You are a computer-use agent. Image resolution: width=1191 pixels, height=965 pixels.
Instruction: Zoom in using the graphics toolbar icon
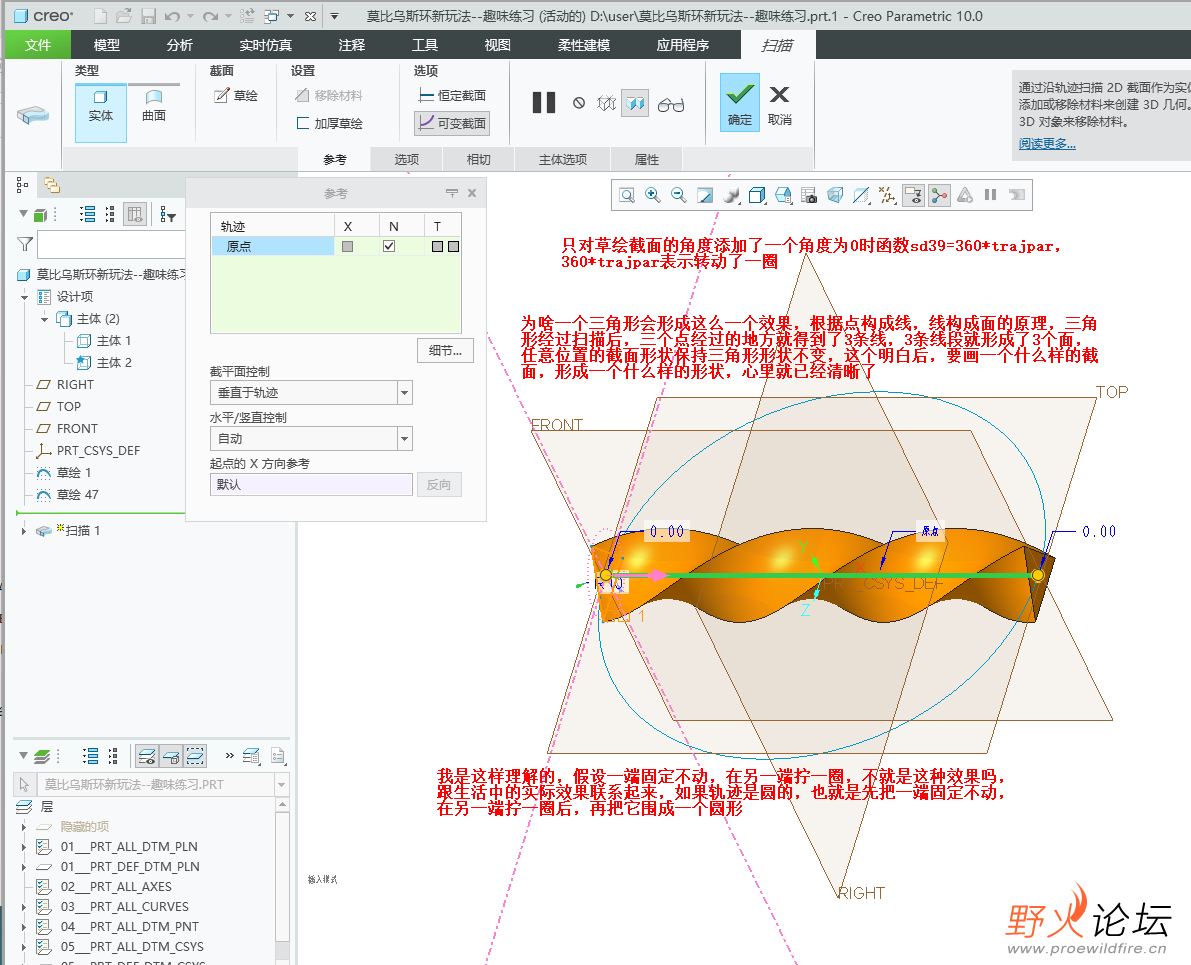point(652,195)
